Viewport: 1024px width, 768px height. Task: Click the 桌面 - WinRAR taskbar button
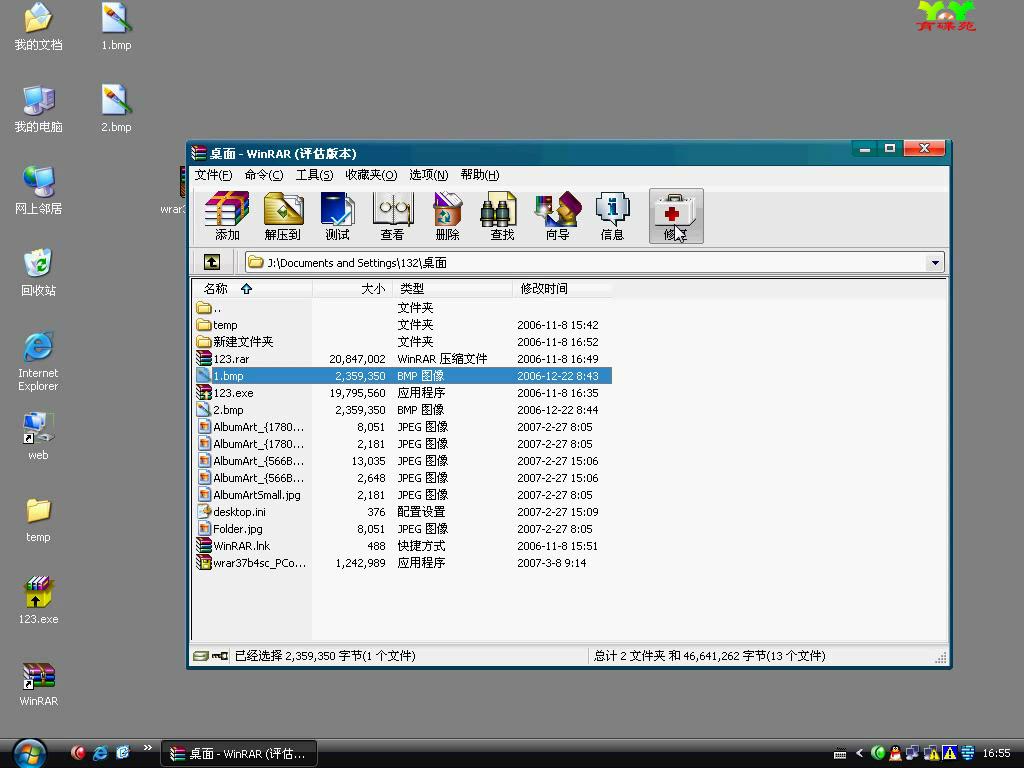tap(239, 754)
